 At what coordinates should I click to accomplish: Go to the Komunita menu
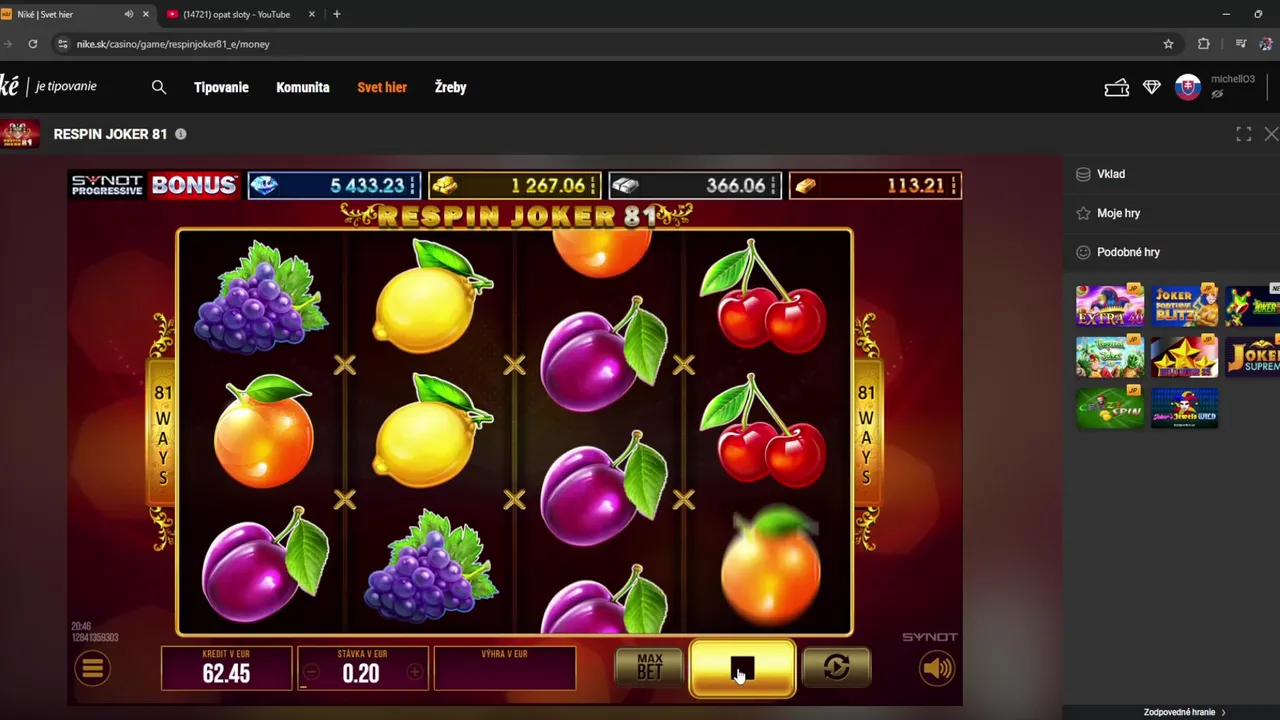click(x=303, y=87)
